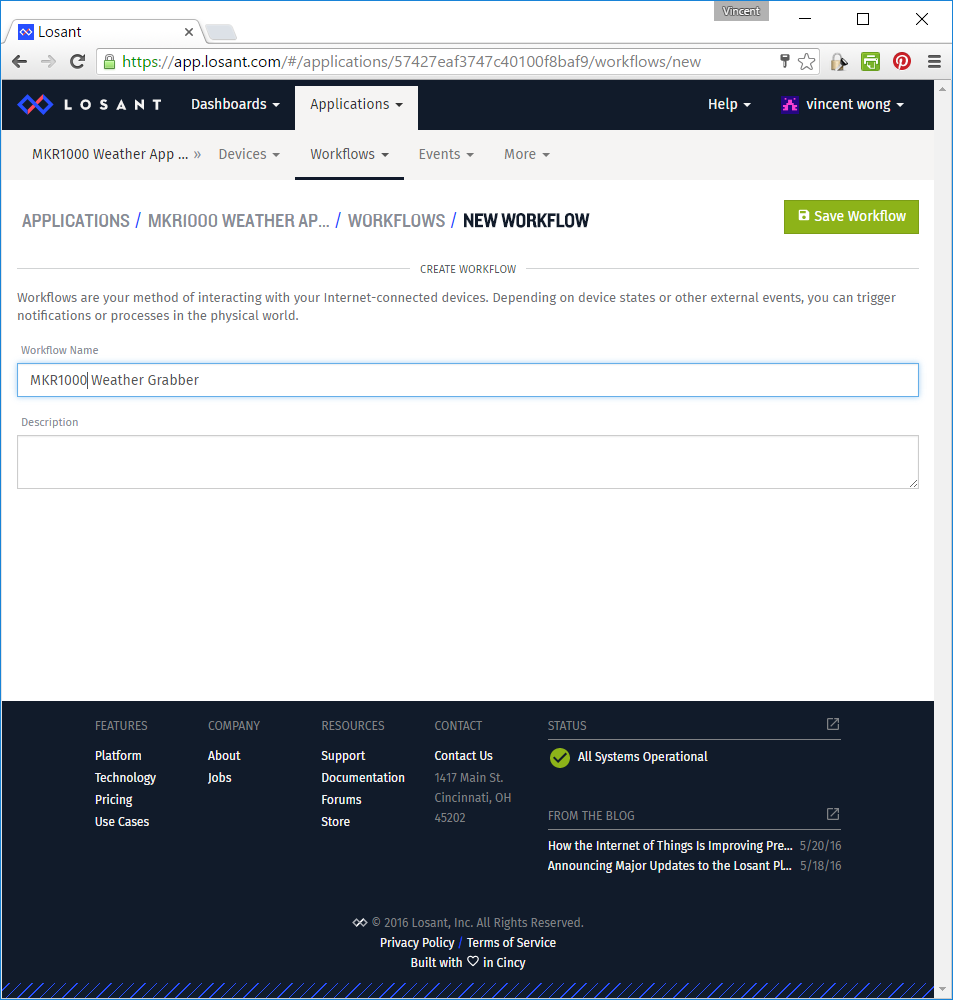The height and width of the screenshot is (1000, 953).
Task: Save the workflow with Save Workflow button
Action: tap(851, 216)
